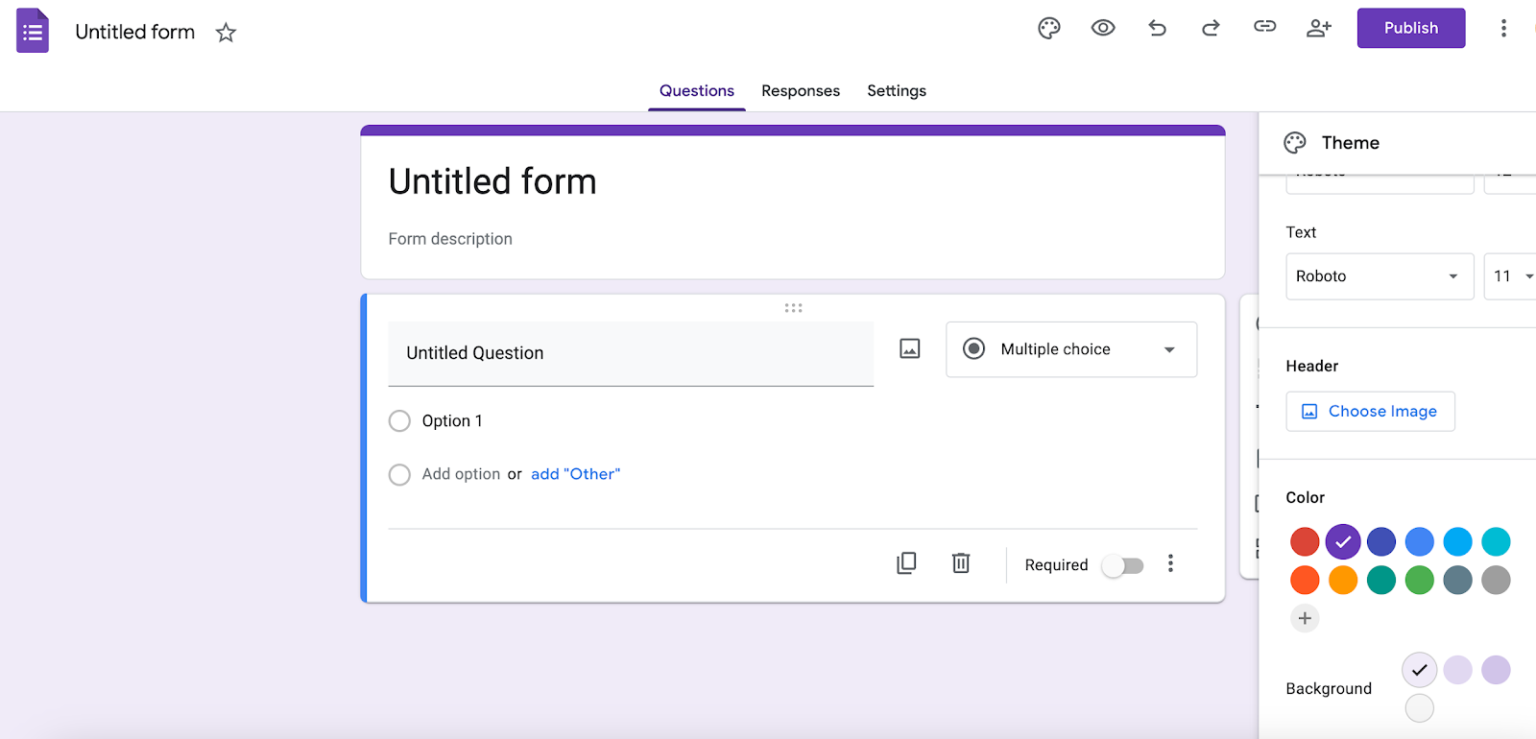Image resolution: width=1536 pixels, height=739 pixels.
Task: Preview the form with the eye icon
Action: click(1103, 28)
